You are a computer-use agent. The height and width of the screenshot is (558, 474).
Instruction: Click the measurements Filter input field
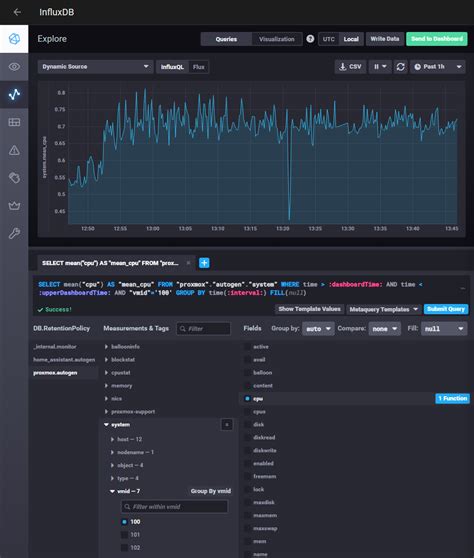[x=204, y=329]
